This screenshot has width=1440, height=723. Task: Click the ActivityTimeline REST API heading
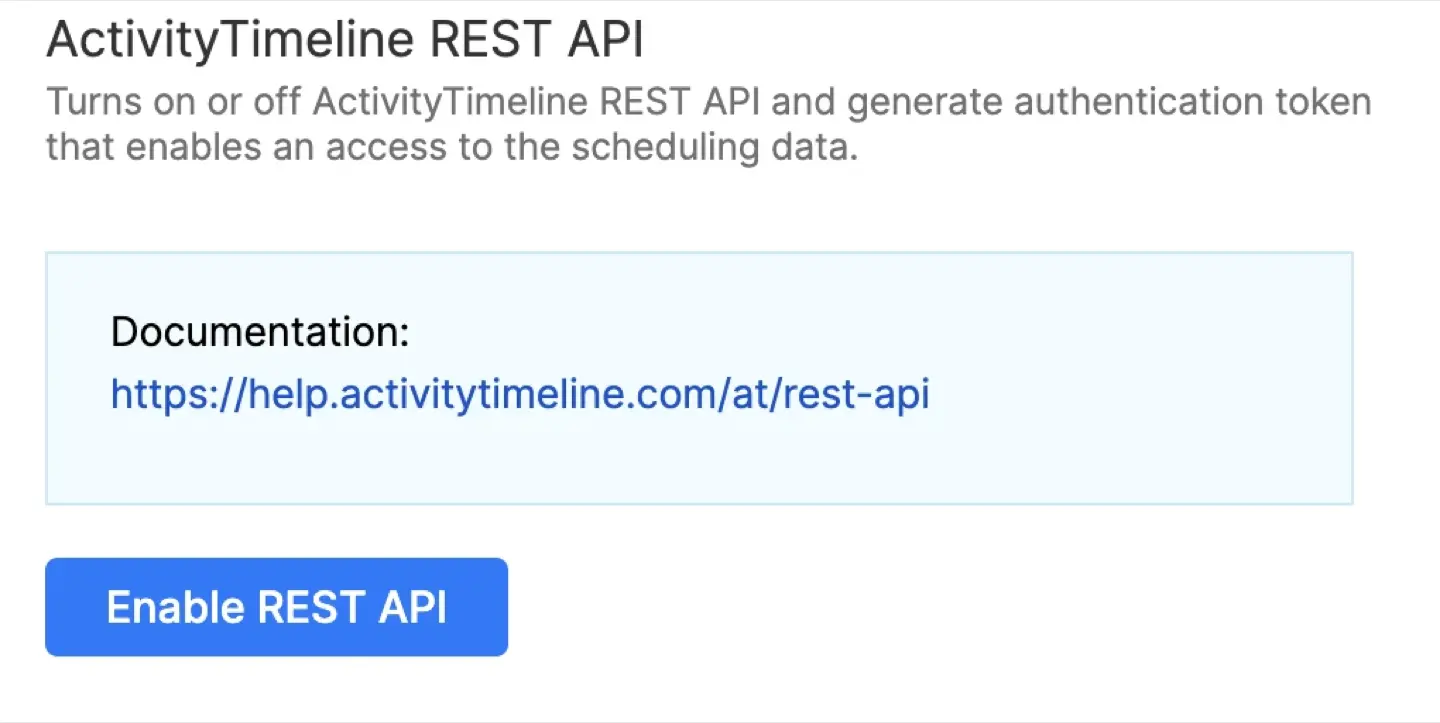pos(345,39)
